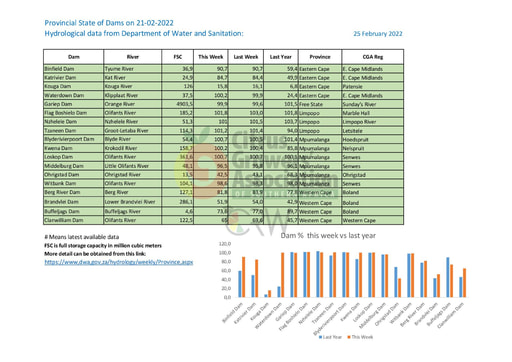Click the 'CGA Reg' column header
Image resolution: width=512 pixels, height=362 pixels.
click(373, 57)
